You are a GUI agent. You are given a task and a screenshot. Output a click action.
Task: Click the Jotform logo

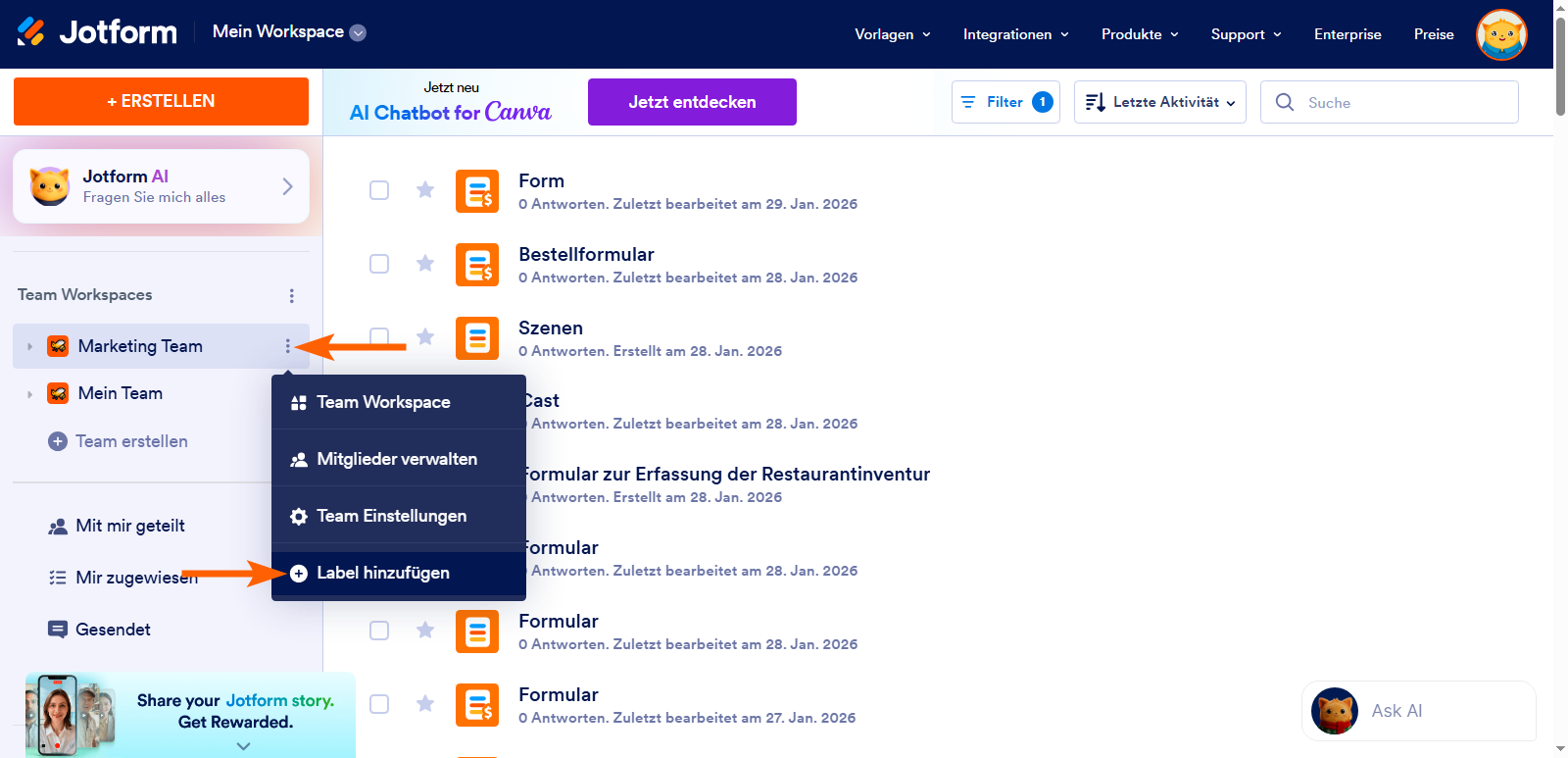96,32
